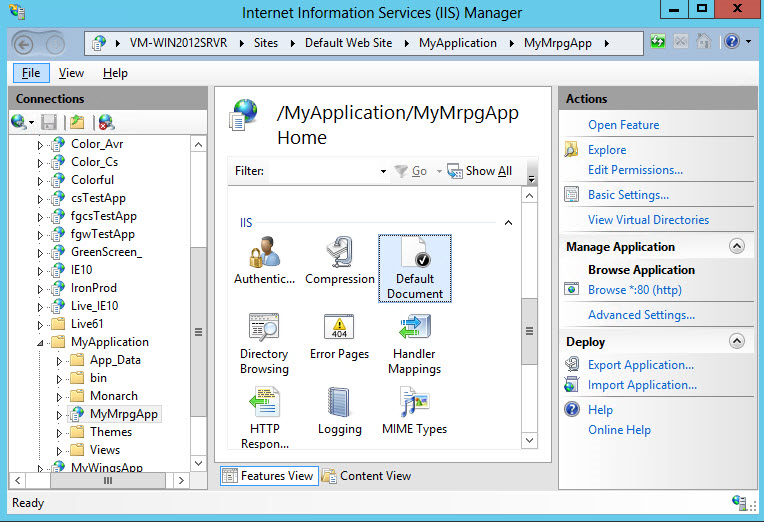Click the Back navigation arrow button
The width and height of the screenshot is (764, 522).
click(23, 45)
